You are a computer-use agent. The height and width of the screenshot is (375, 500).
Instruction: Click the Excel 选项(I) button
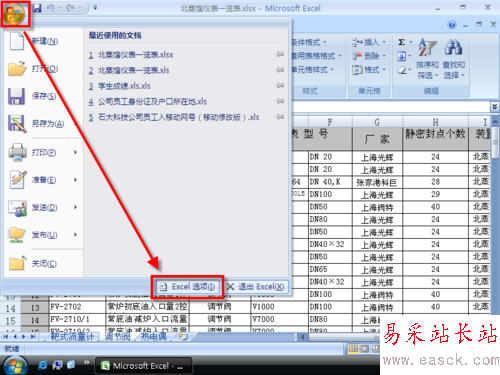[188, 287]
